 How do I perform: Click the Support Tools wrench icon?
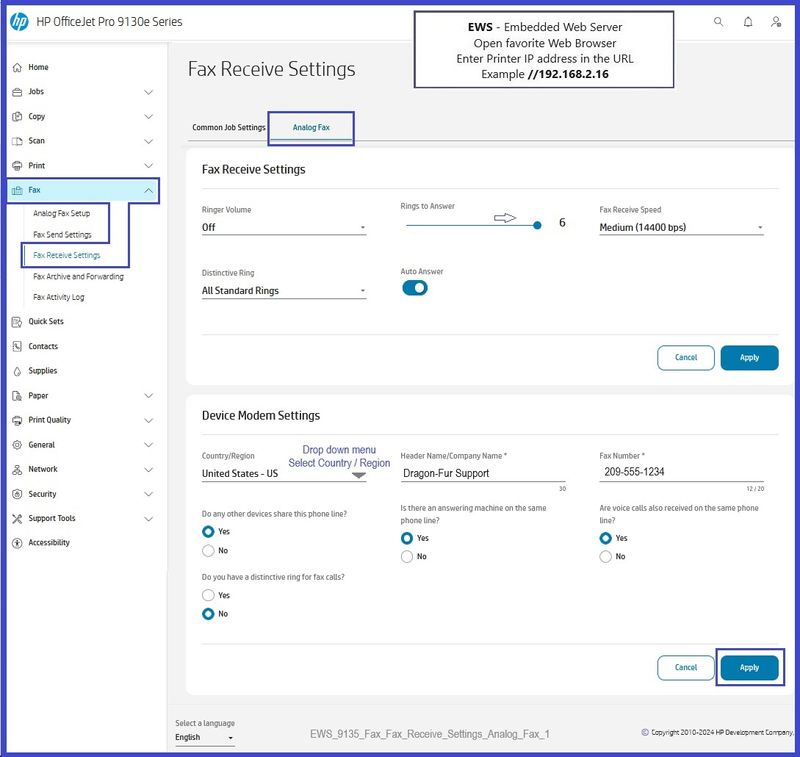tap(17, 519)
